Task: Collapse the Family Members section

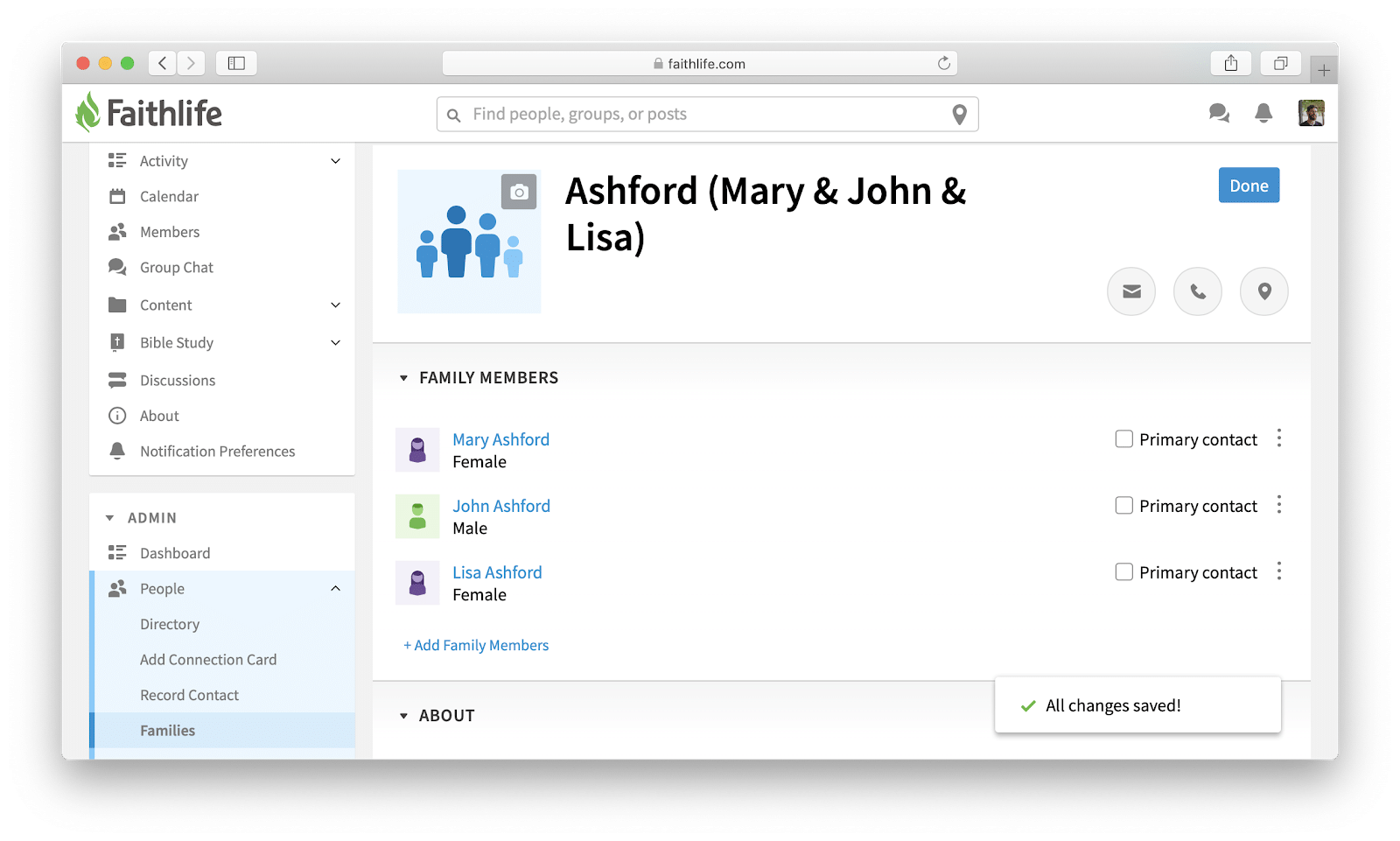Action: tap(403, 378)
